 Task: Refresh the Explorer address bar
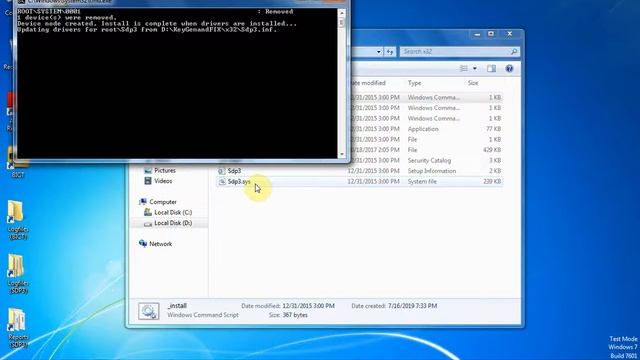click(390, 52)
